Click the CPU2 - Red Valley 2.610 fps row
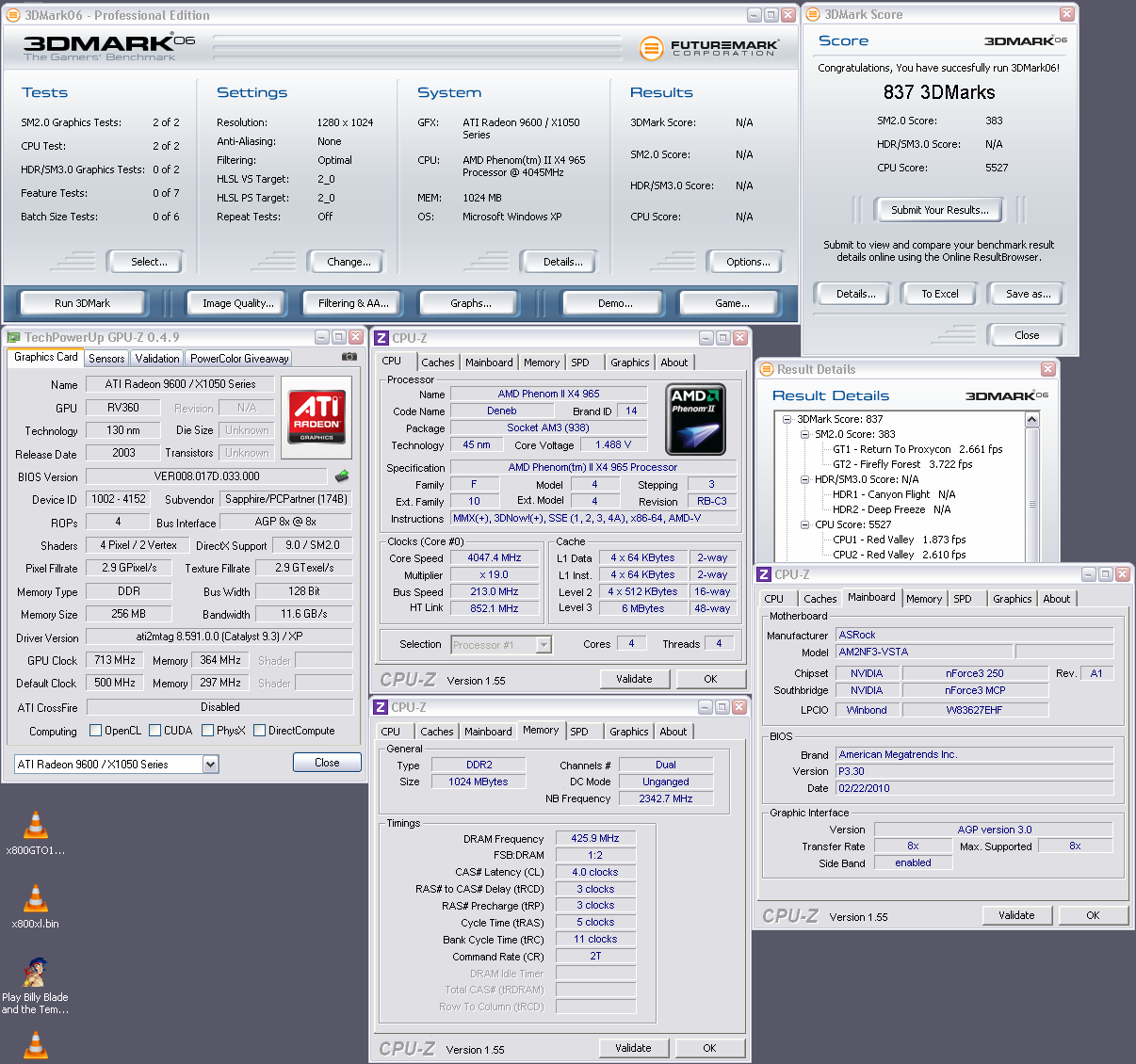 (899, 555)
